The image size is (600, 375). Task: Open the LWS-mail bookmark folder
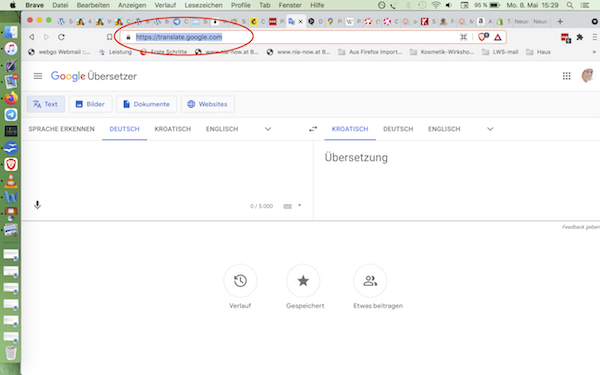coord(500,52)
